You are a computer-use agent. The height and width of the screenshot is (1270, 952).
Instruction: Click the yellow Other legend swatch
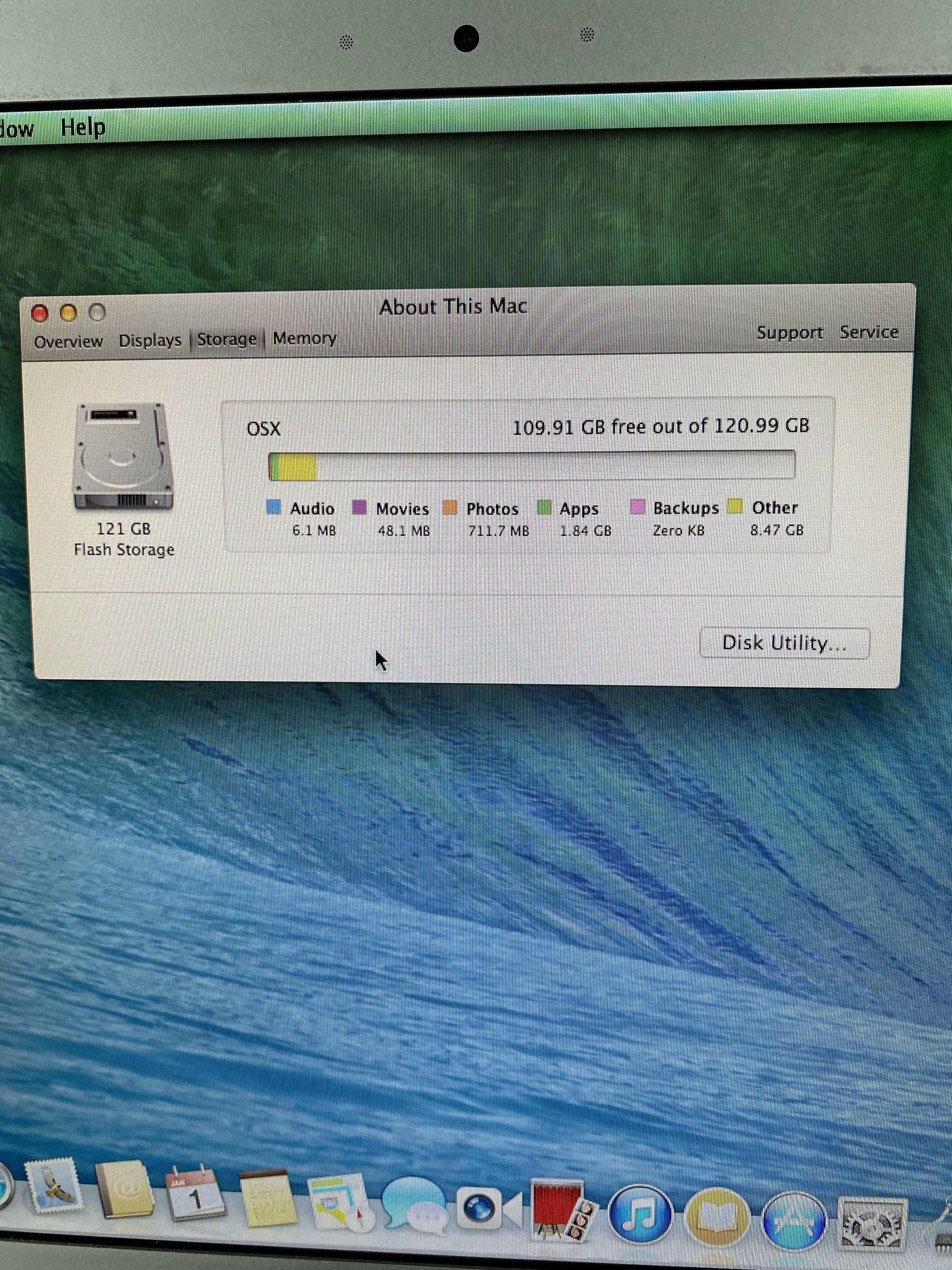(735, 506)
